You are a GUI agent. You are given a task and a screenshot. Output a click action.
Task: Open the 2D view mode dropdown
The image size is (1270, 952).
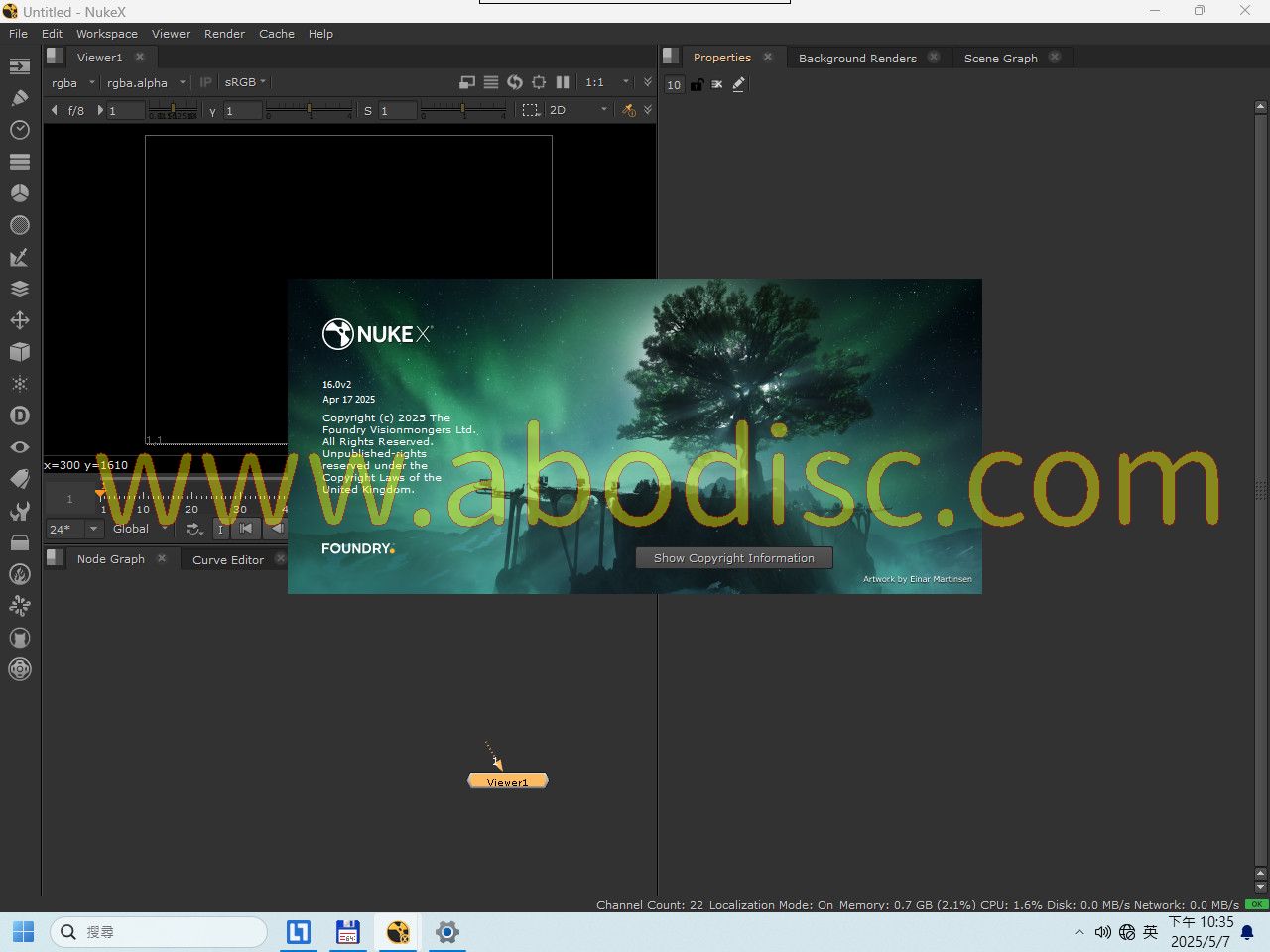[x=577, y=110]
